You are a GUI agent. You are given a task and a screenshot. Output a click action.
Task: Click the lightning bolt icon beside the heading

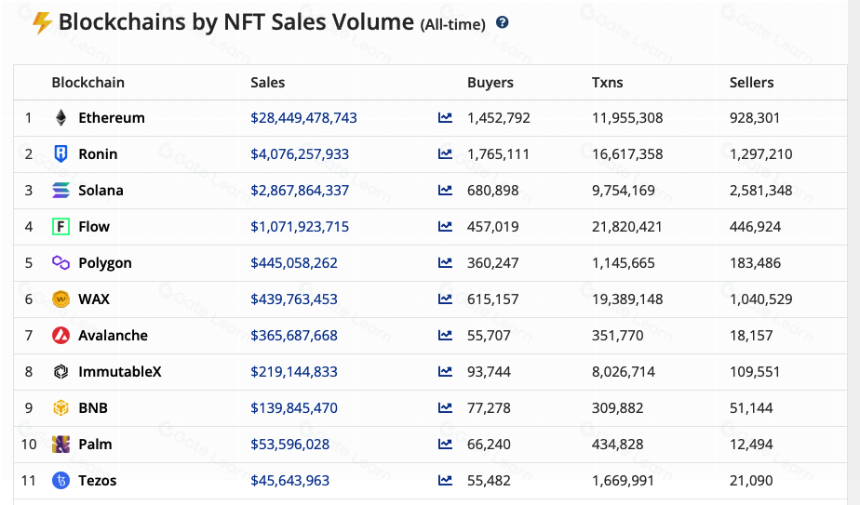point(42,23)
